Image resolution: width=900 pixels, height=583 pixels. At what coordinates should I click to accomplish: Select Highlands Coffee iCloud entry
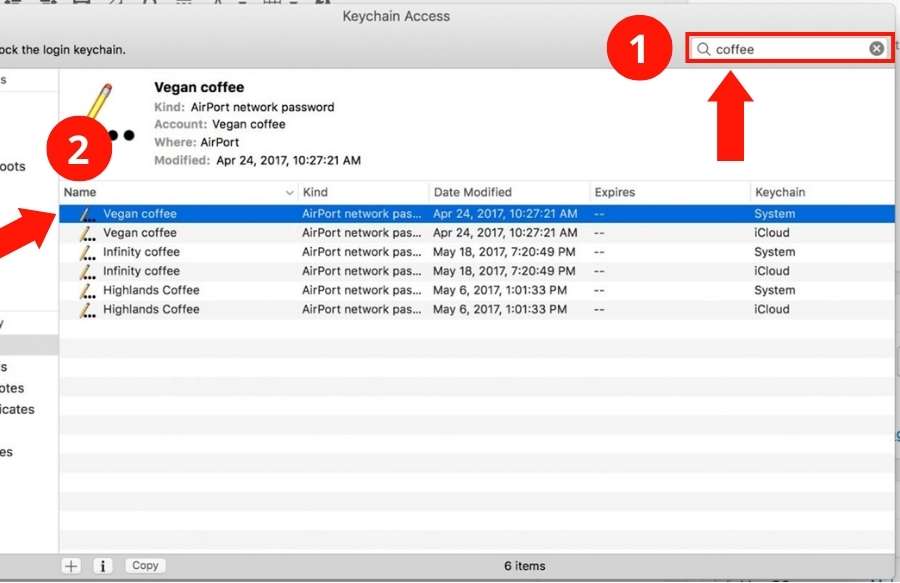point(151,309)
